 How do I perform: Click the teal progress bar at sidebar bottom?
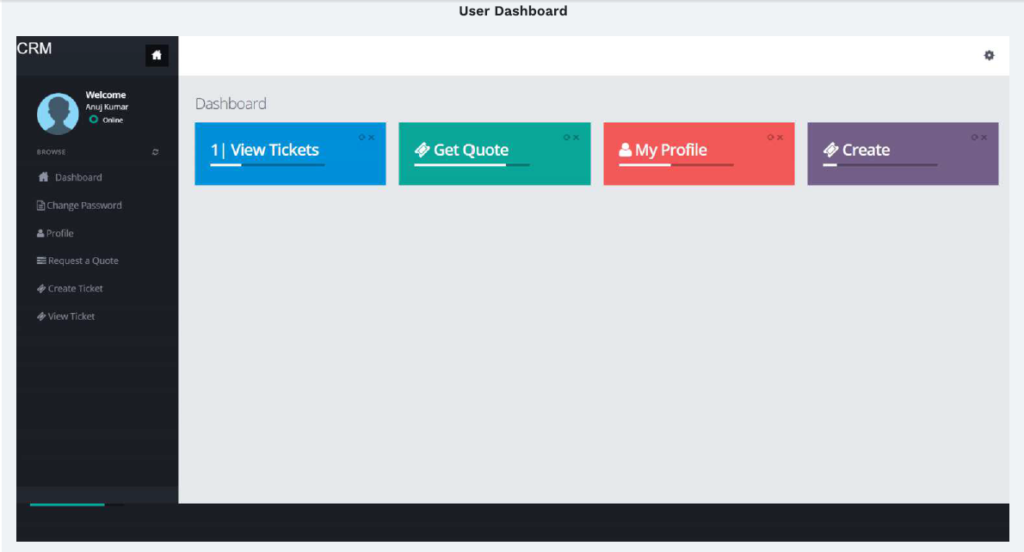click(x=67, y=504)
